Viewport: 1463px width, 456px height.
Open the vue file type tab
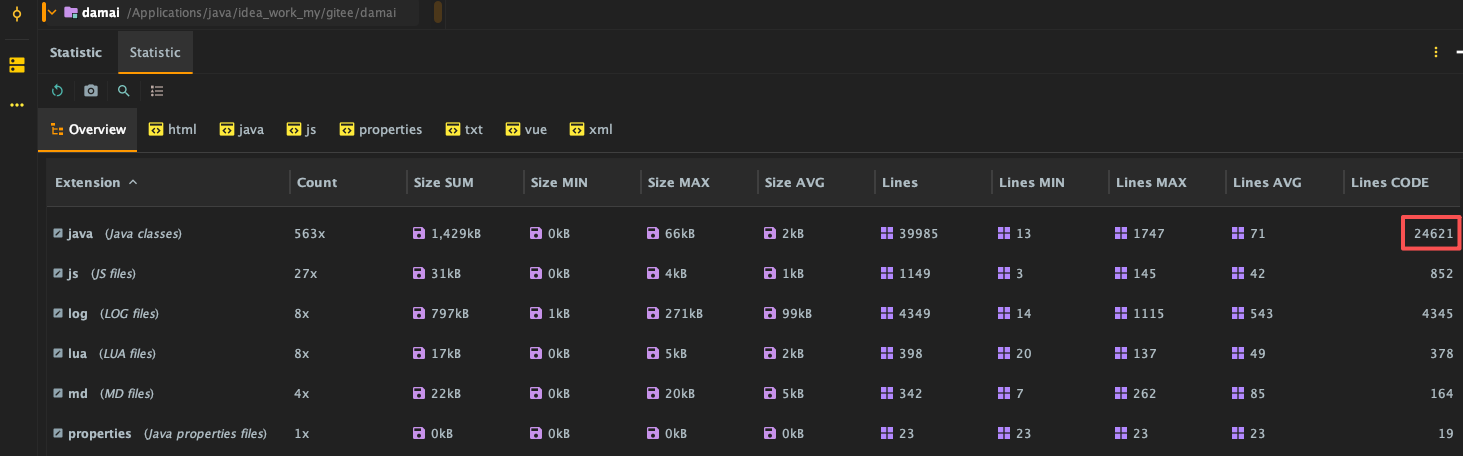tap(526, 130)
